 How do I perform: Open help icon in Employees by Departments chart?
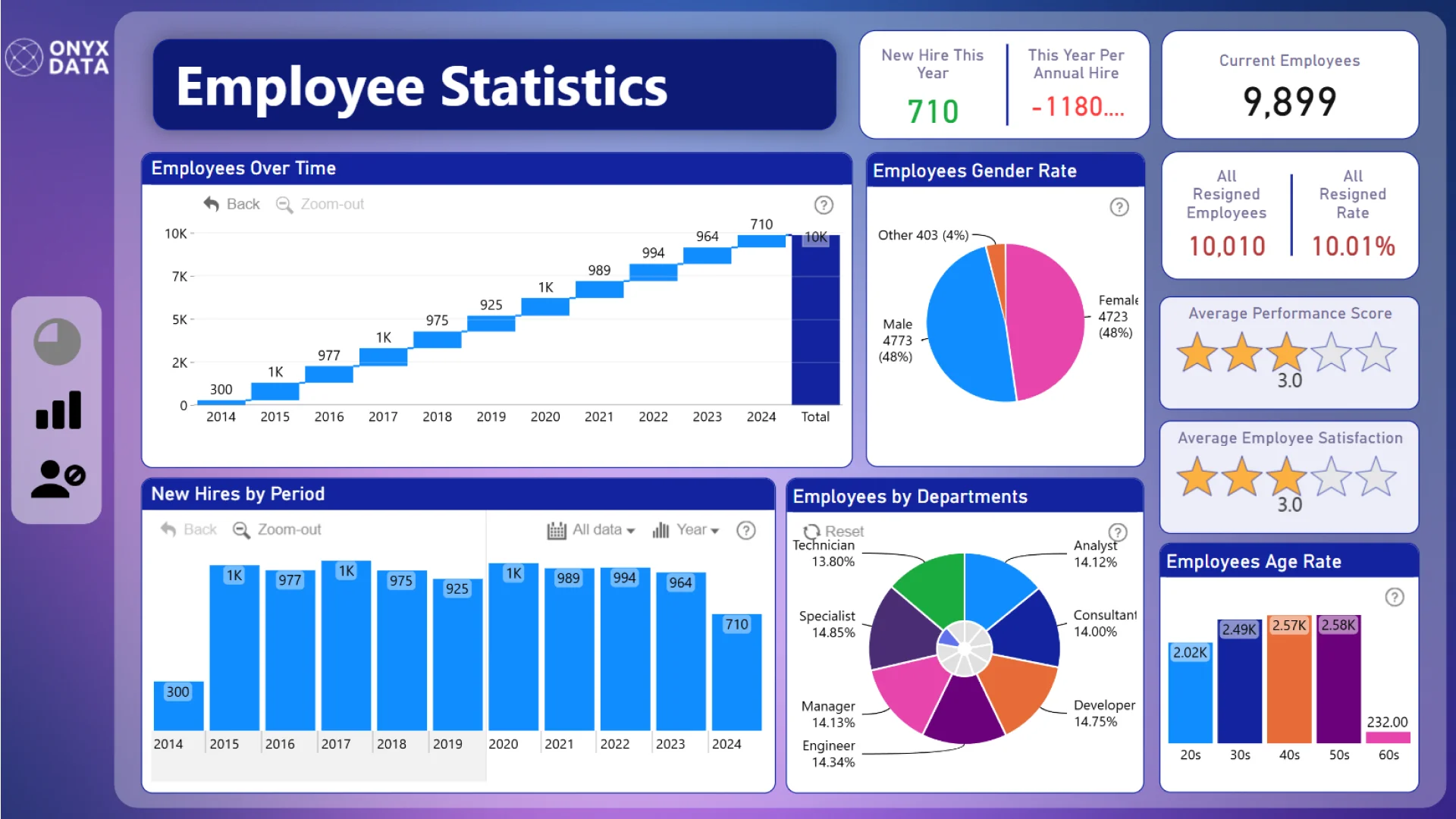click(x=1118, y=532)
